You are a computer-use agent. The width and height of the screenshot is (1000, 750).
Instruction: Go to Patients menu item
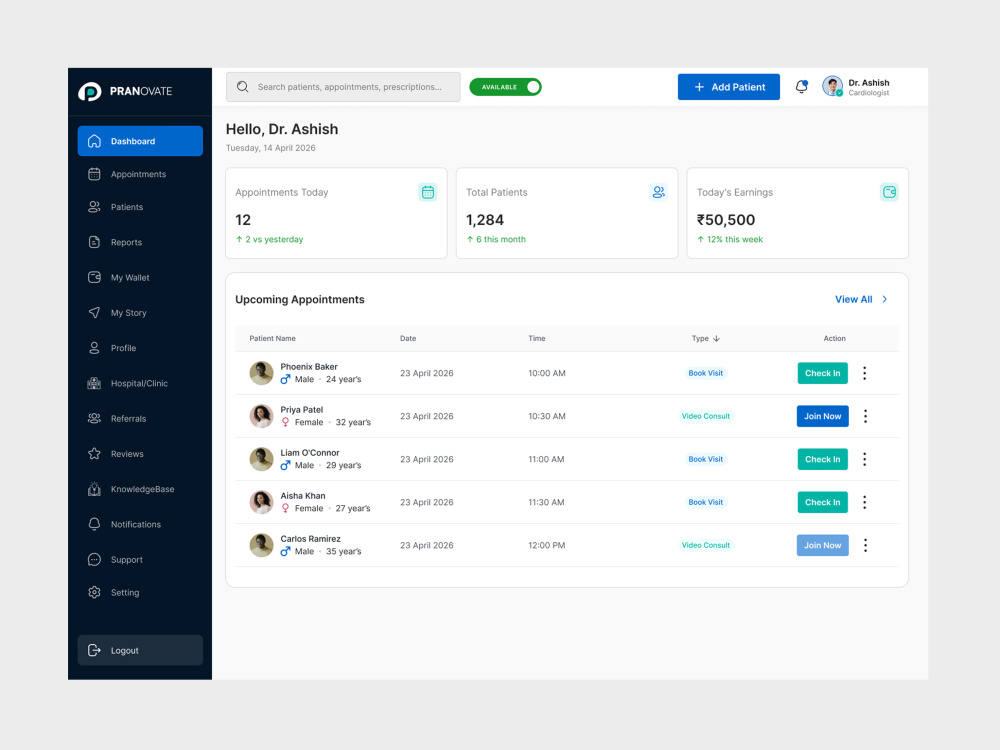[x=140, y=207]
